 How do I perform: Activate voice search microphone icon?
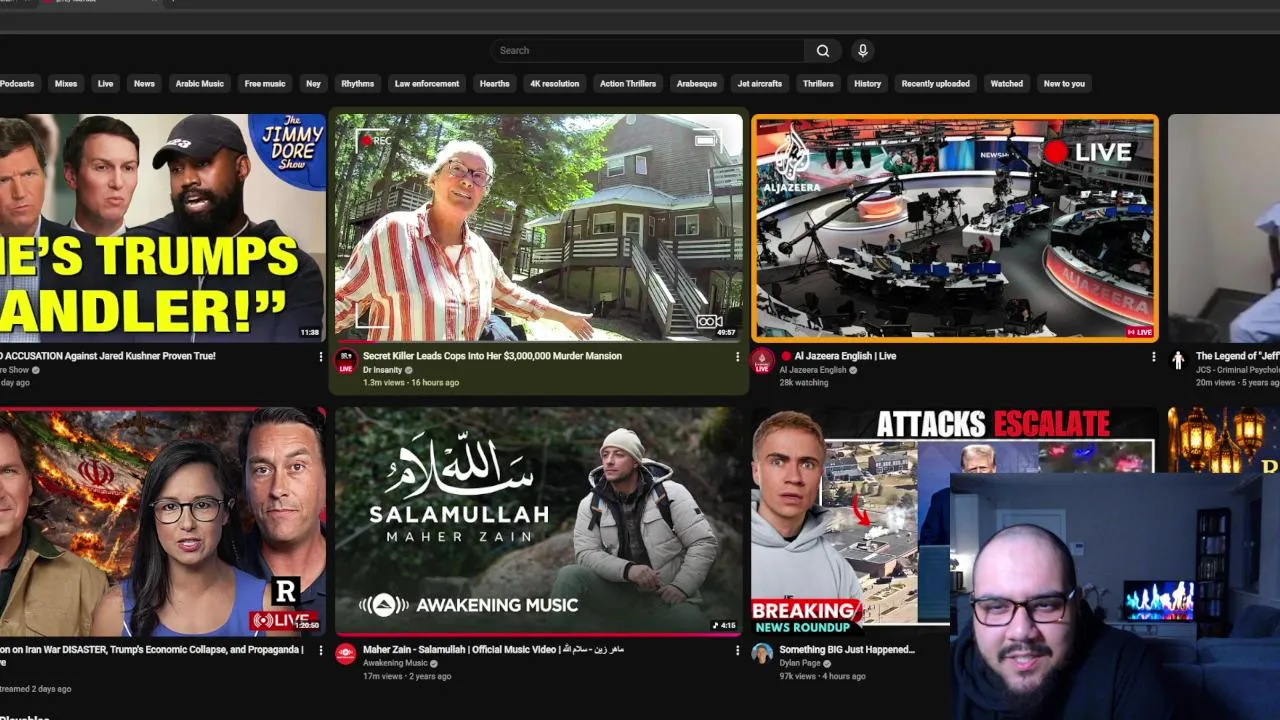tap(862, 51)
